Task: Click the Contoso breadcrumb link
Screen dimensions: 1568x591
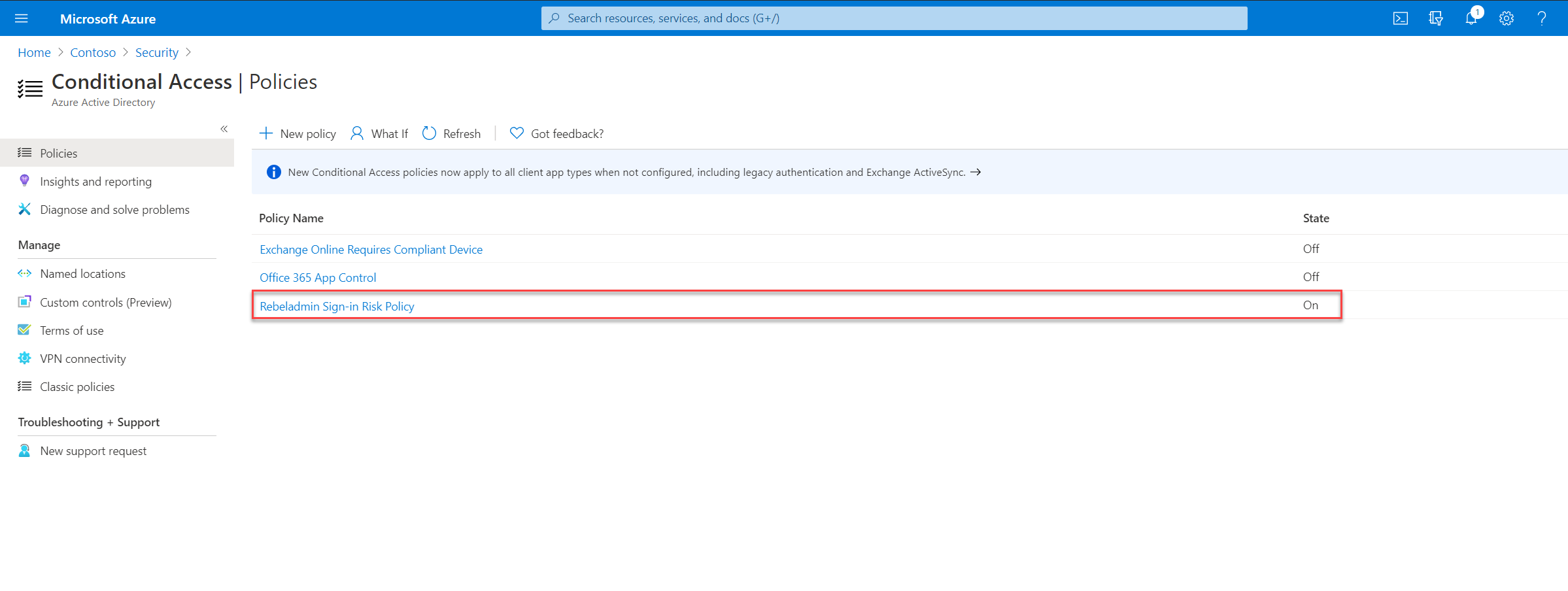Action: point(93,52)
